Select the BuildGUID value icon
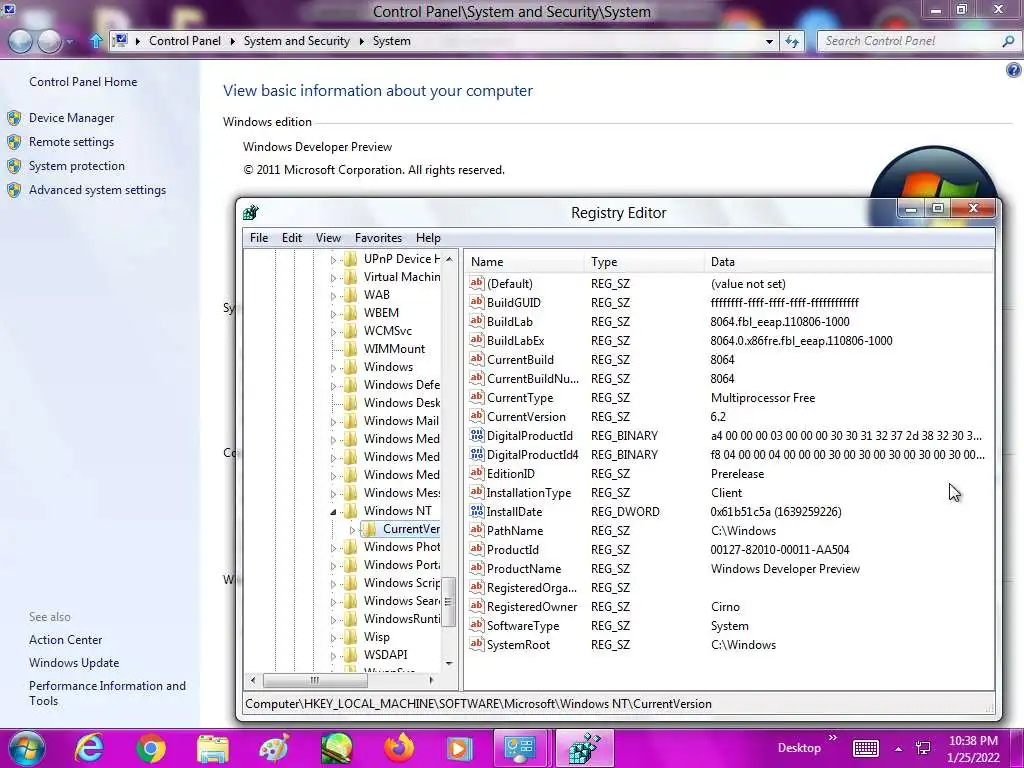The height and width of the screenshot is (768, 1024). click(477, 302)
